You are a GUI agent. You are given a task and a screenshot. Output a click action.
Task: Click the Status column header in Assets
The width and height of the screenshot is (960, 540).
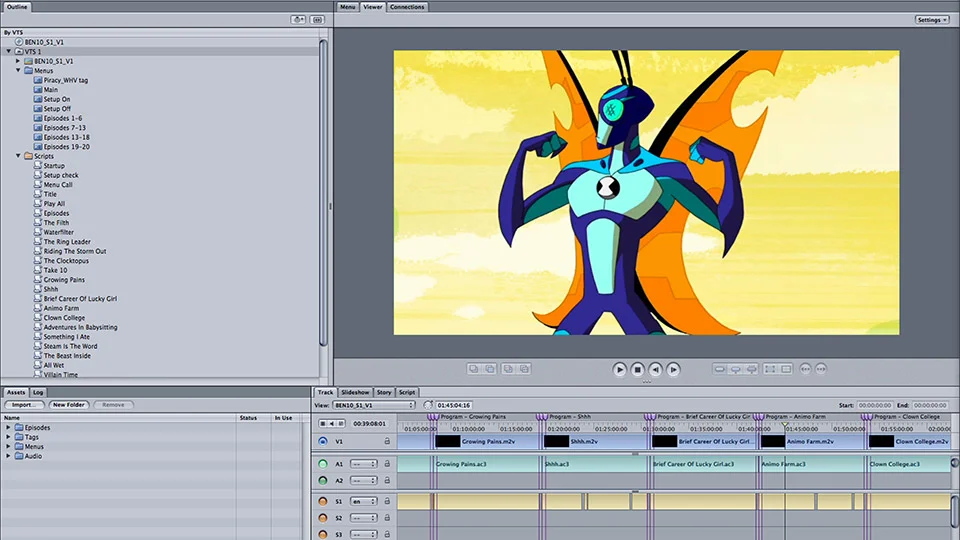[253, 418]
